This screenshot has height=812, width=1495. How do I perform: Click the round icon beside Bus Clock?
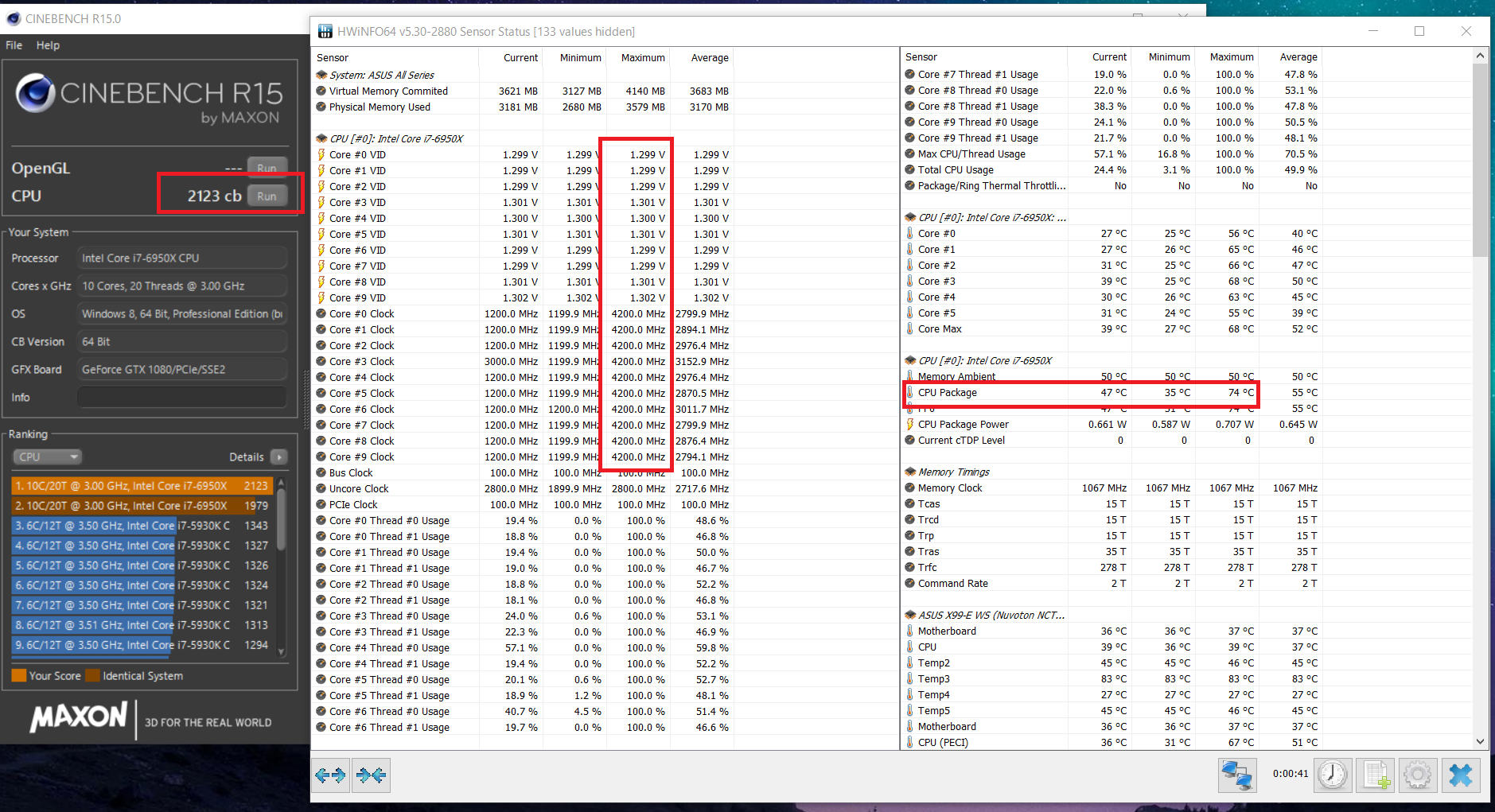click(321, 472)
